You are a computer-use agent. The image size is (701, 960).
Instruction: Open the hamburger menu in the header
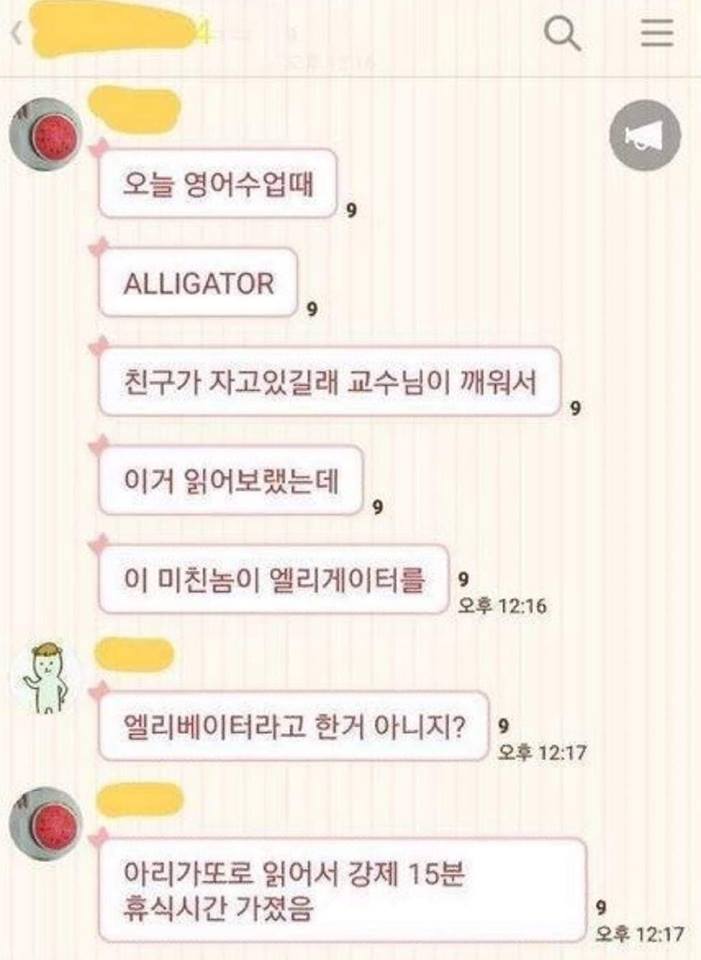click(x=657, y=32)
